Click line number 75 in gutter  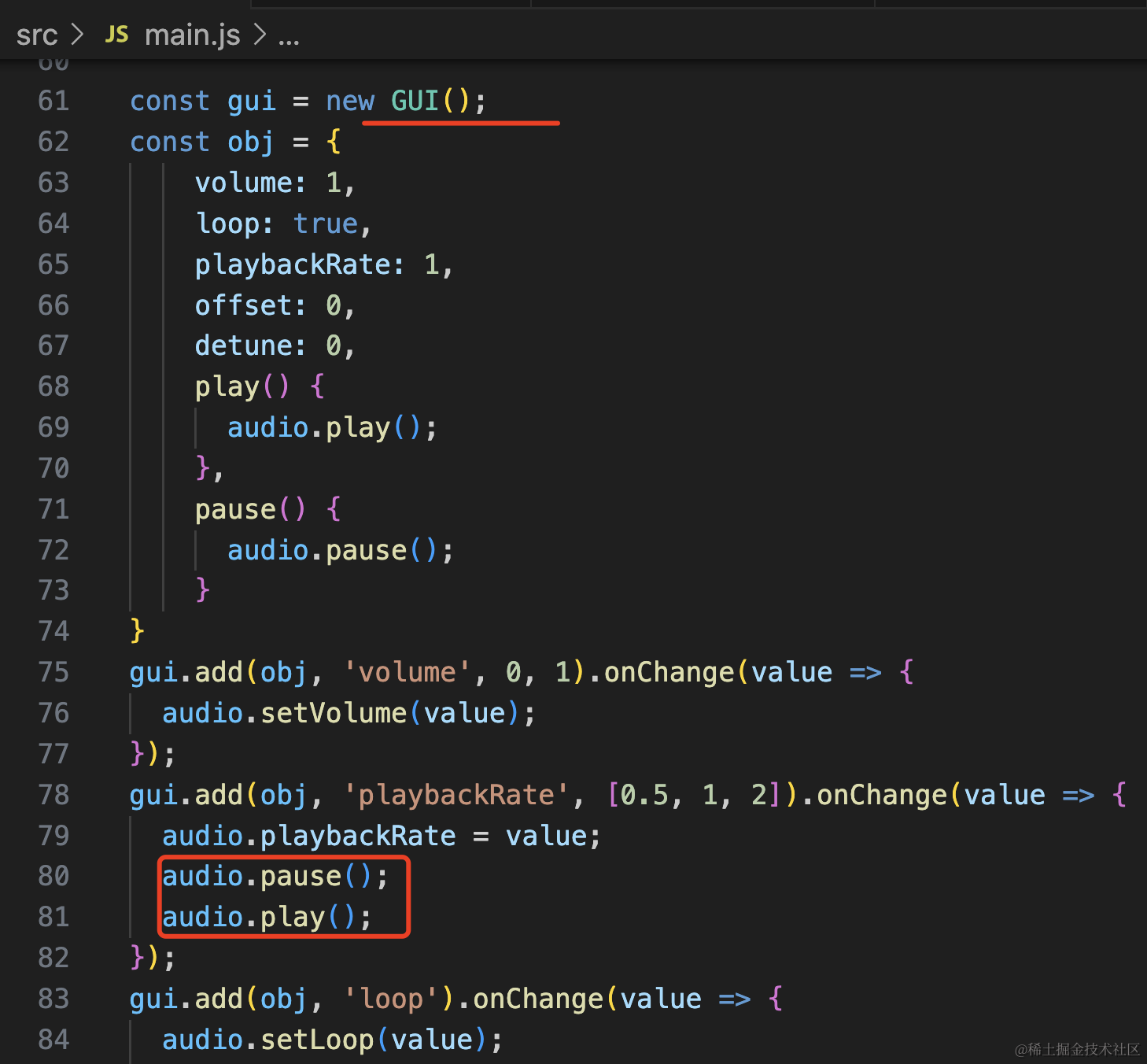coord(53,672)
